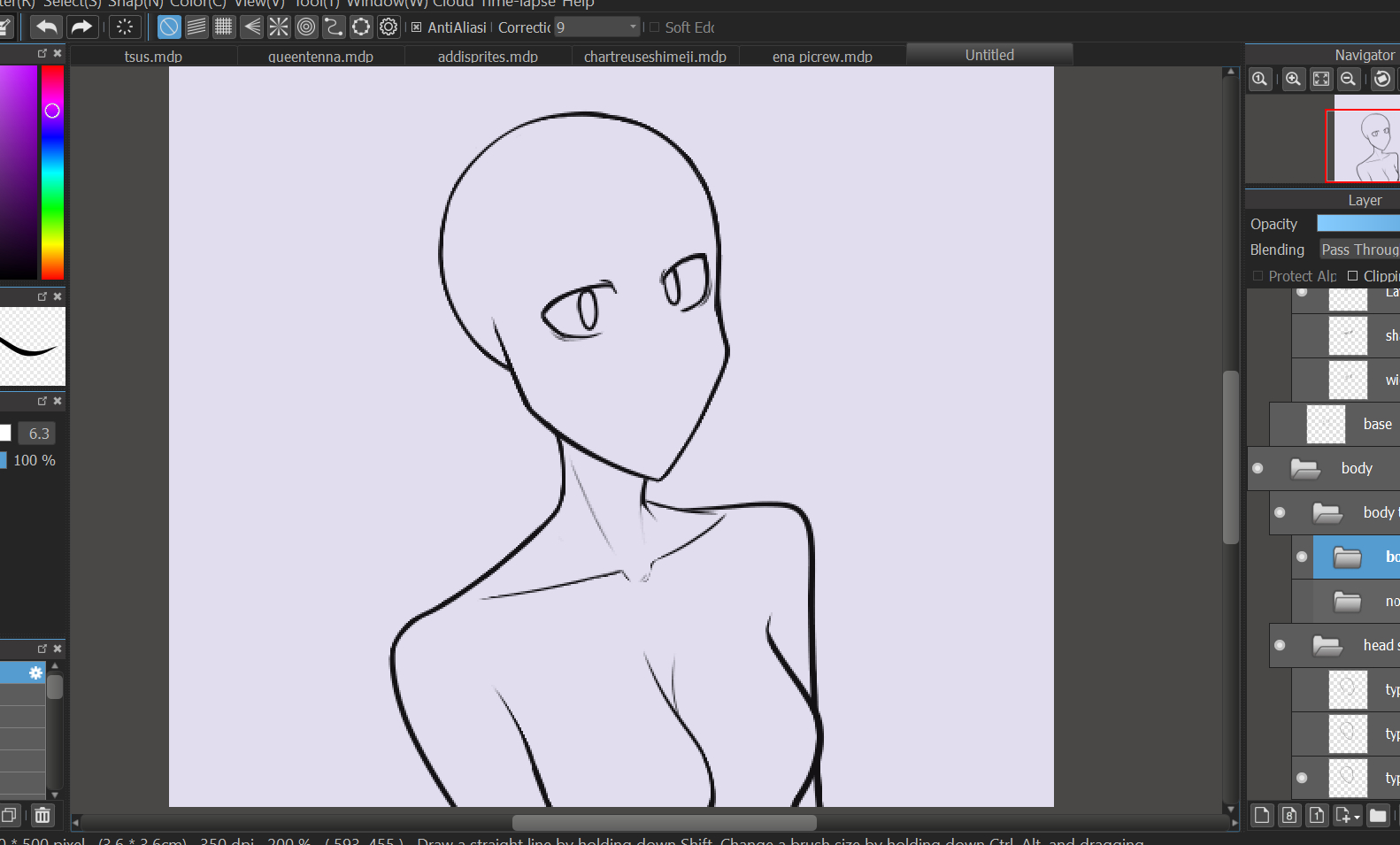Create a new layer folder
The height and width of the screenshot is (845, 1400).
tap(1378, 816)
